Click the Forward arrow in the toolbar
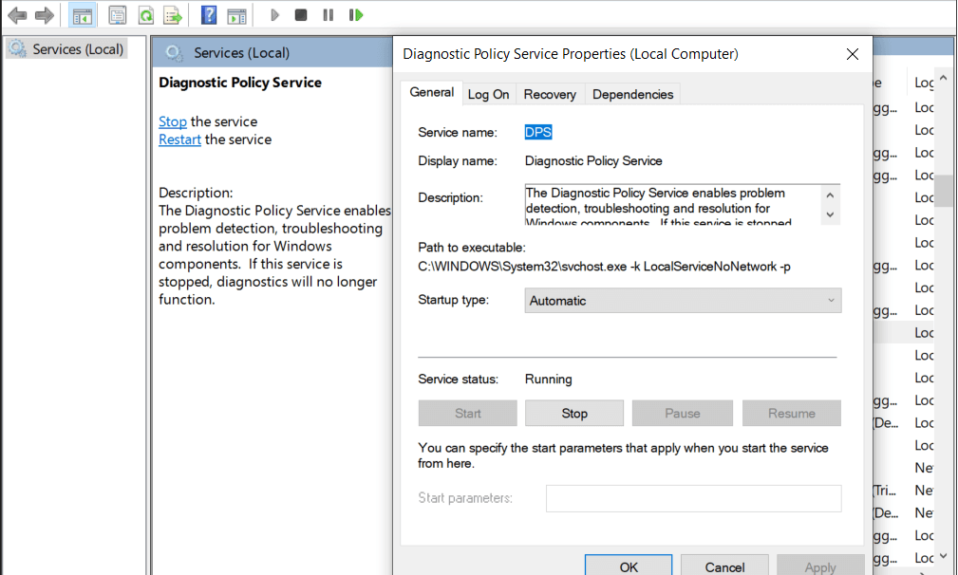The image size is (958, 575). click(44, 15)
